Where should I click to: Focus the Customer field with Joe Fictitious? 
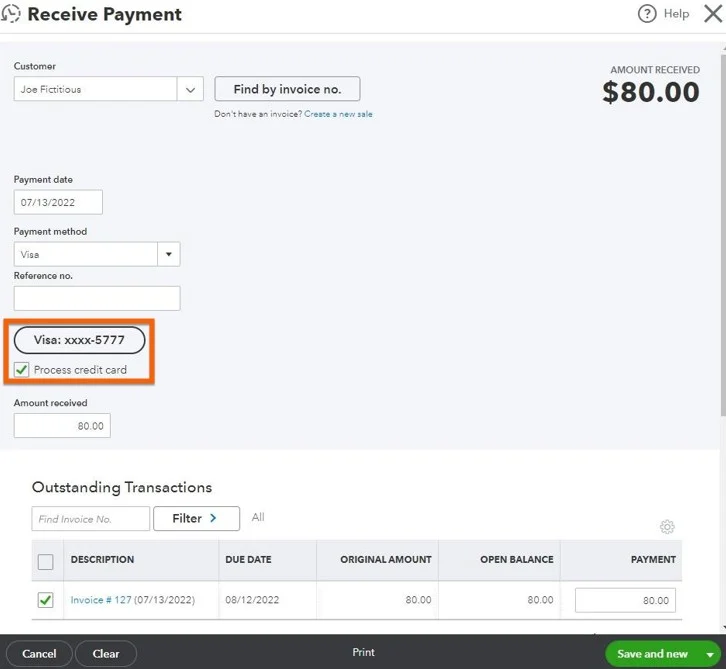click(x=95, y=89)
